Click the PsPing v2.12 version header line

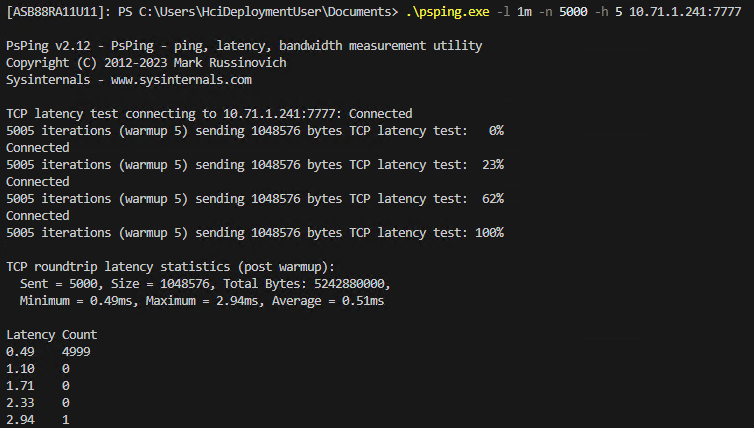[x=244, y=46]
